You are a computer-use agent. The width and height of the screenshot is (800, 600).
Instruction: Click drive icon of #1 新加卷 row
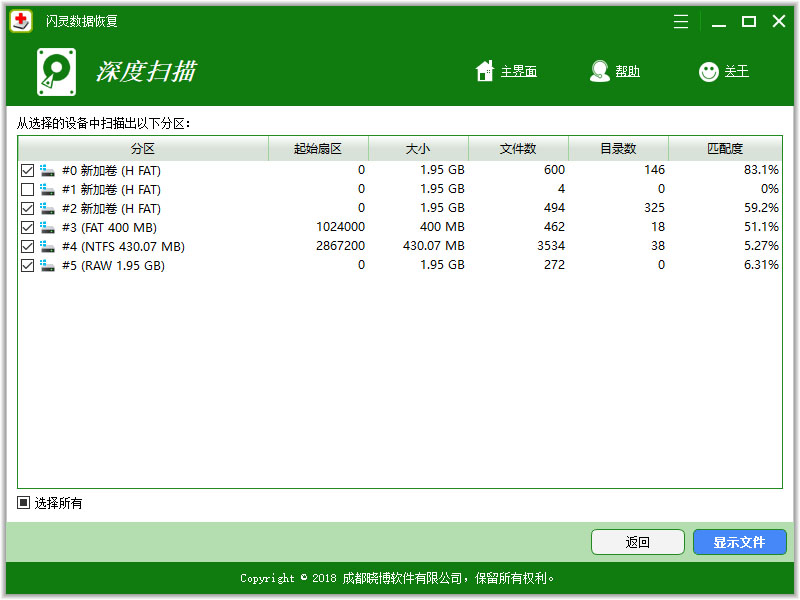pos(47,189)
